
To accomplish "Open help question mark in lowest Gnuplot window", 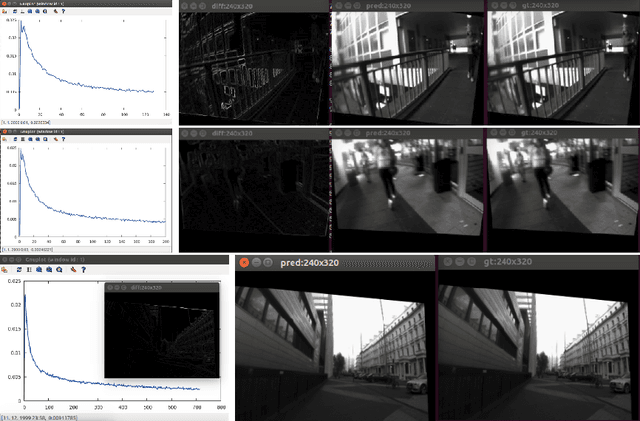I will click(x=84, y=270).
